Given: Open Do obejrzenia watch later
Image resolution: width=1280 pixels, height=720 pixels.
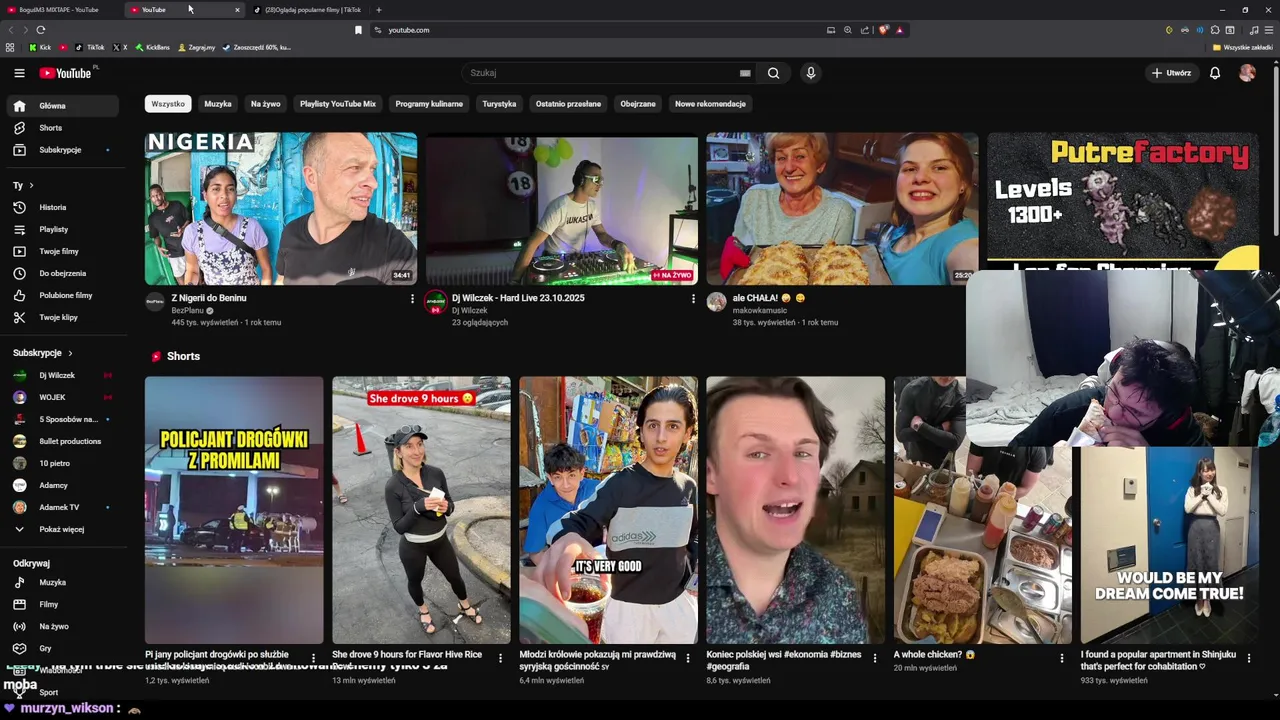Looking at the screenshot, I should pyautogui.click(x=62, y=274).
